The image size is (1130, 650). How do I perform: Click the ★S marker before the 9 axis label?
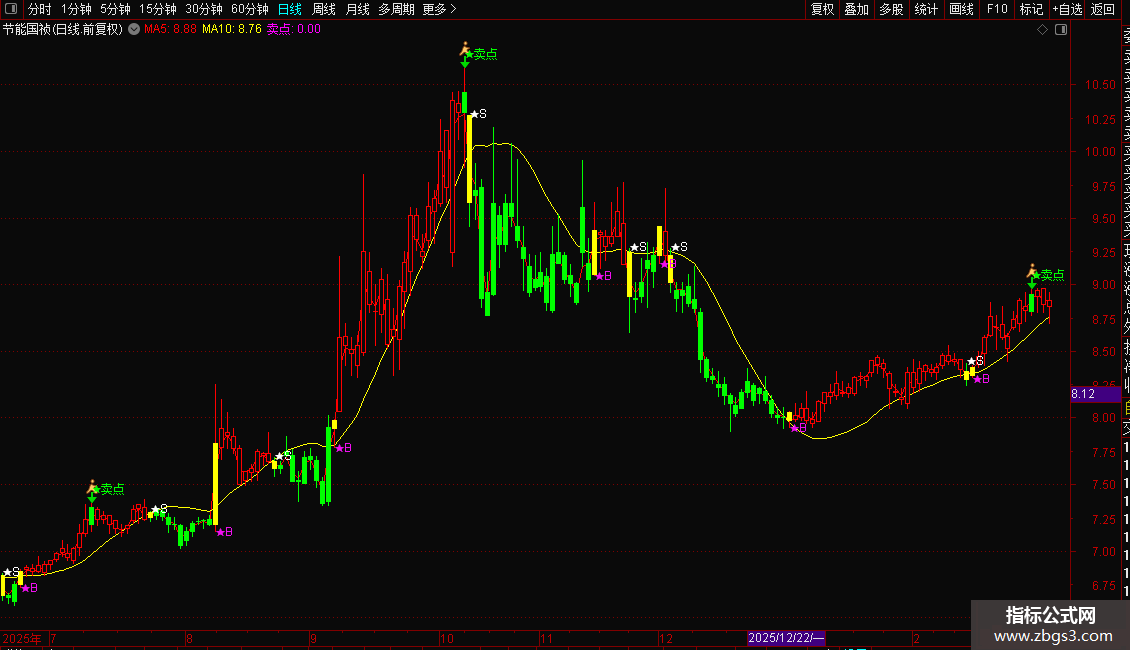click(x=283, y=456)
